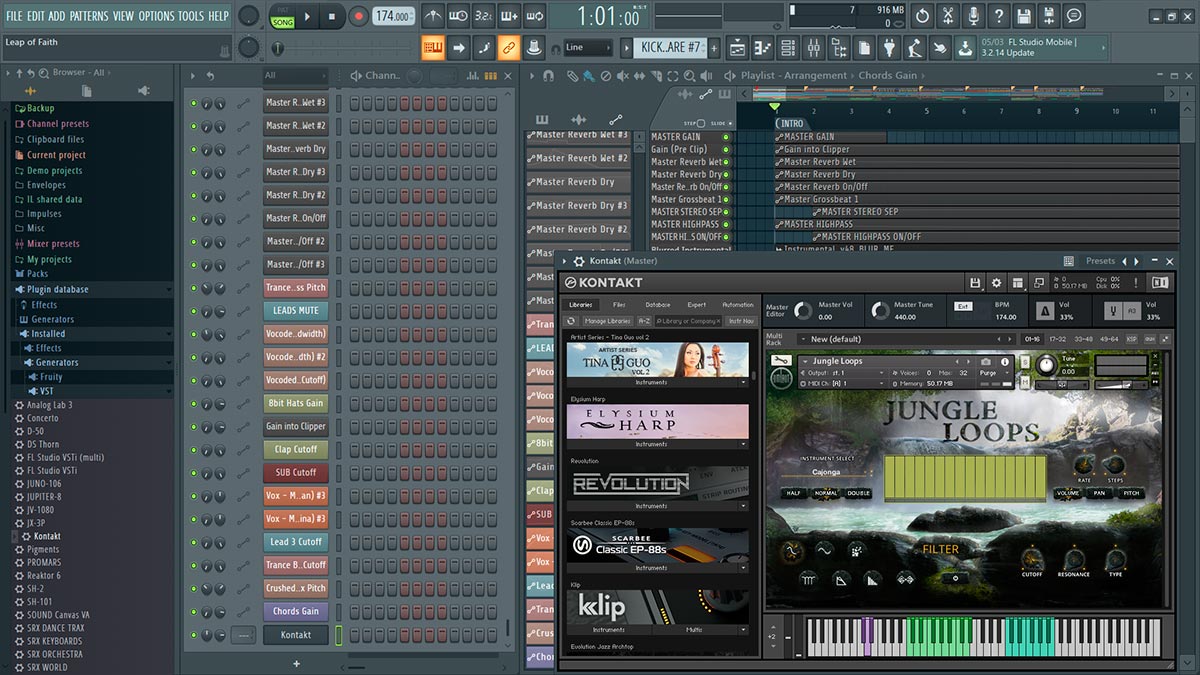The width and height of the screenshot is (1200, 675).
Task: Click the Kontakt libraries refresh icon
Action: coord(571,321)
